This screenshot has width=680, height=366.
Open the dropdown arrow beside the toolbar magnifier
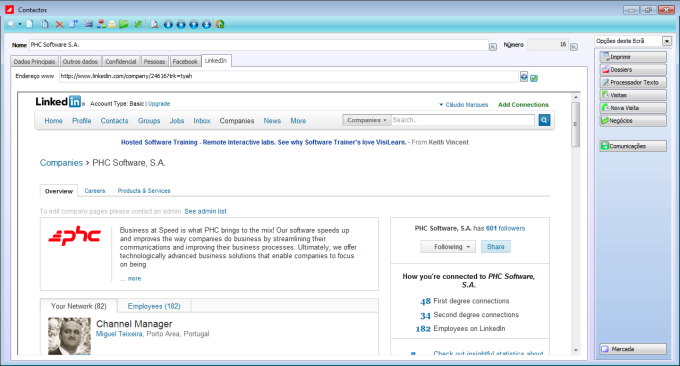[x=20, y=24]
